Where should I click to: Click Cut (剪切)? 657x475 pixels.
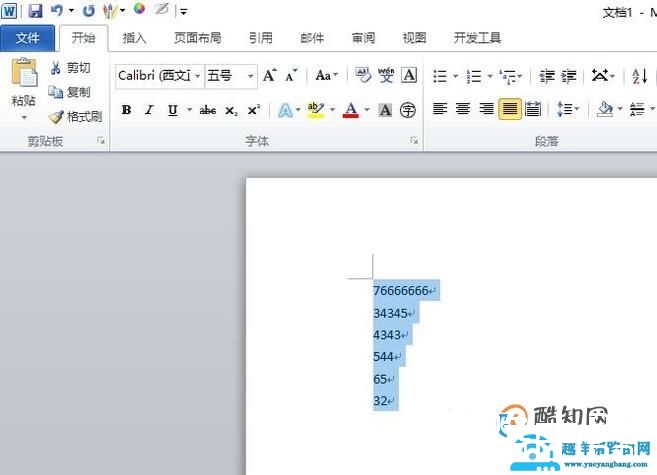point(70,67)
